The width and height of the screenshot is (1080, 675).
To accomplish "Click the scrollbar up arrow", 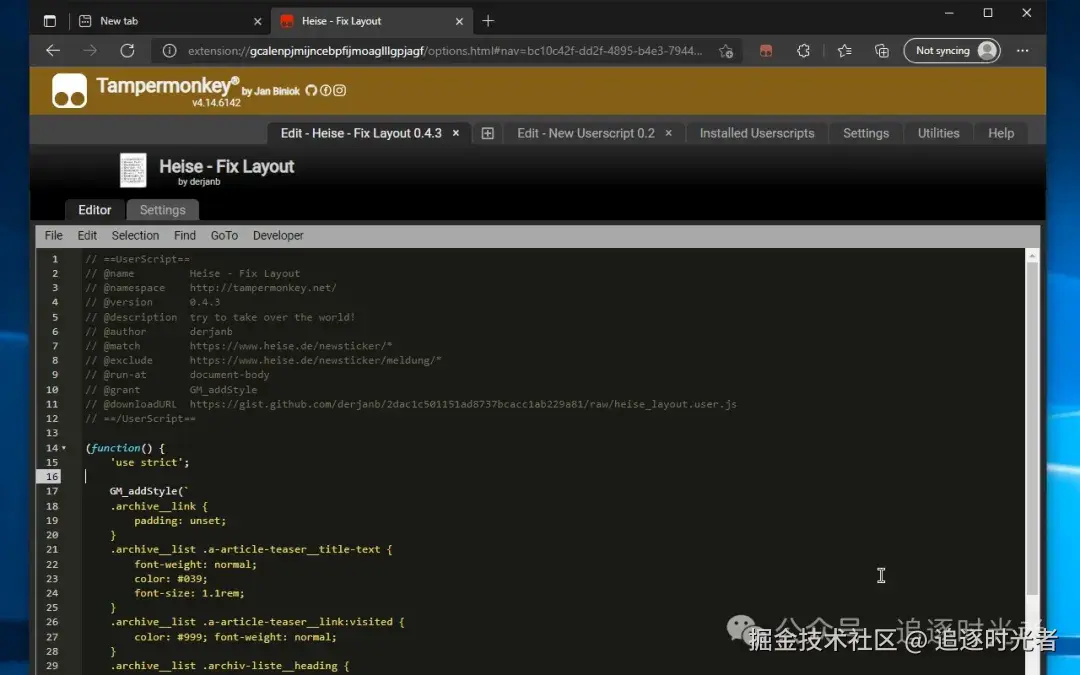I will (x=1032, y=256).
